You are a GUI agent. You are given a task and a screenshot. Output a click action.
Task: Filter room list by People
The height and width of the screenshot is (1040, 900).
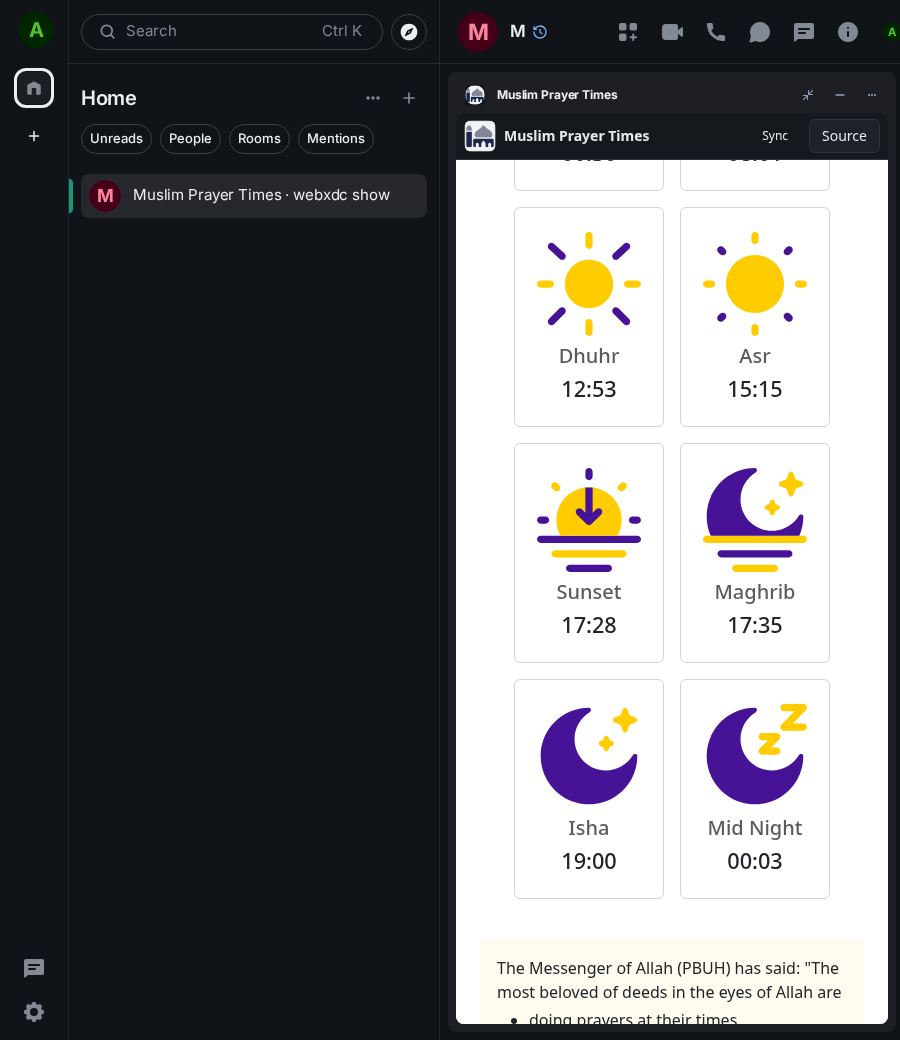pyautogui.click(x=190, y=139)
